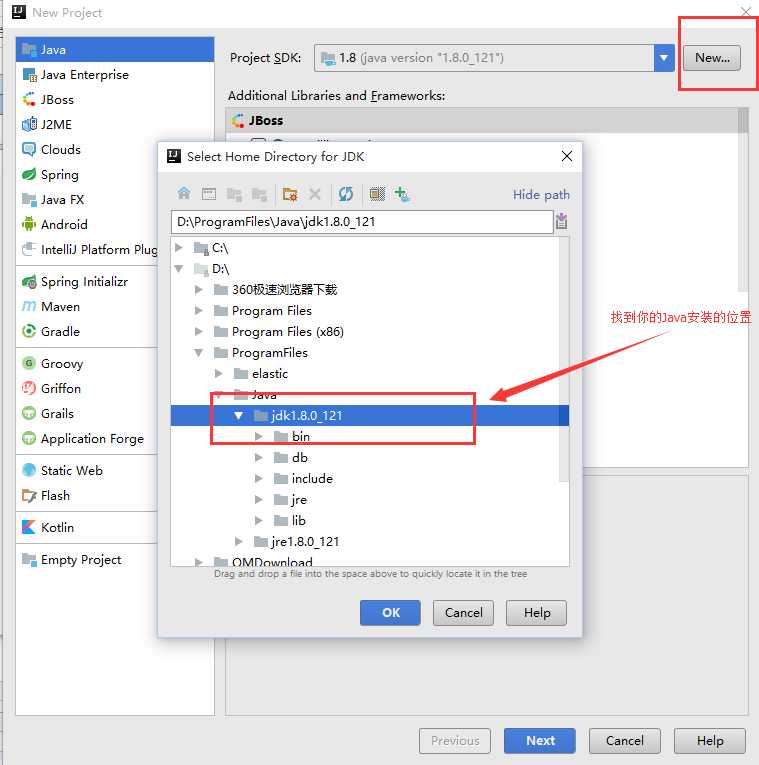
Task: Expand the Program Files (x86) arrow
Action: (x=199, y=332)
